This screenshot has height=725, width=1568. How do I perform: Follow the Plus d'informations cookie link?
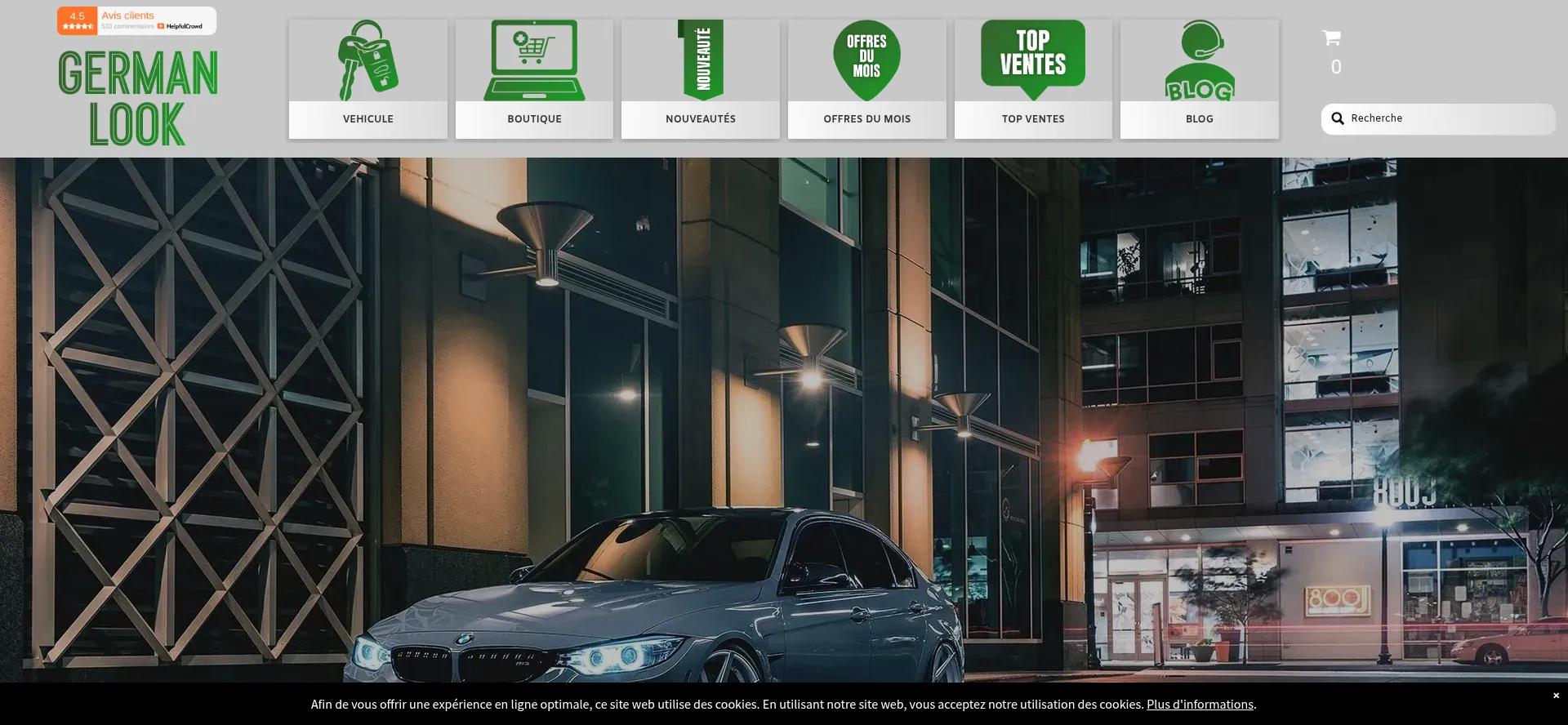coord(1199,705)
